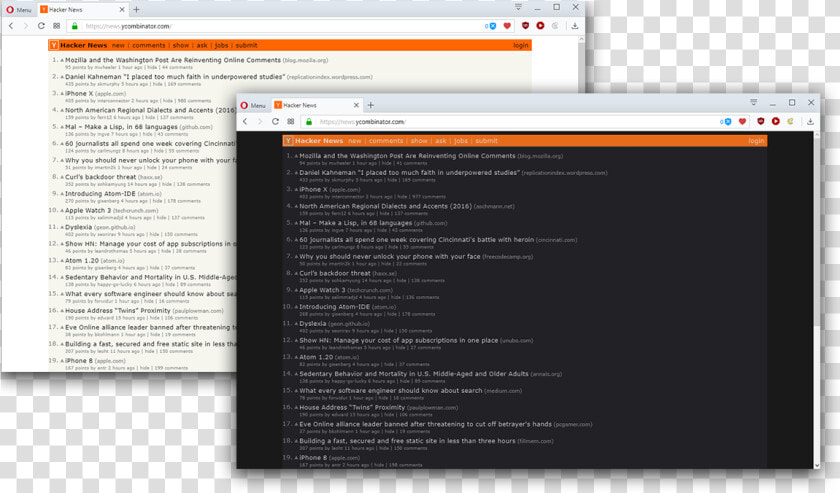
Task: Open downloads in the light window
Action: pyautogui.click(x=575, y=26)
